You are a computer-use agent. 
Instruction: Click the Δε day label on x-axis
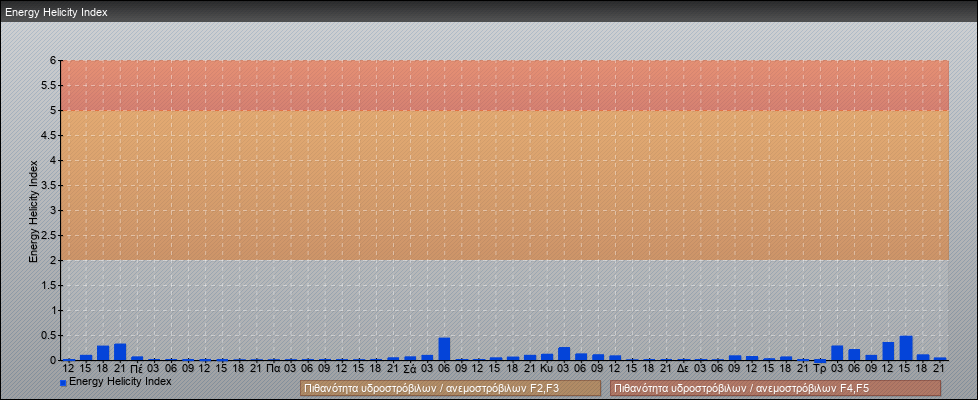(683, 369)
